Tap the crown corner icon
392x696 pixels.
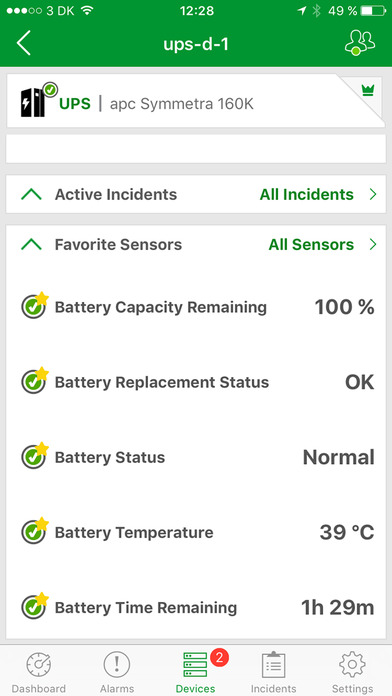point(367,90)
